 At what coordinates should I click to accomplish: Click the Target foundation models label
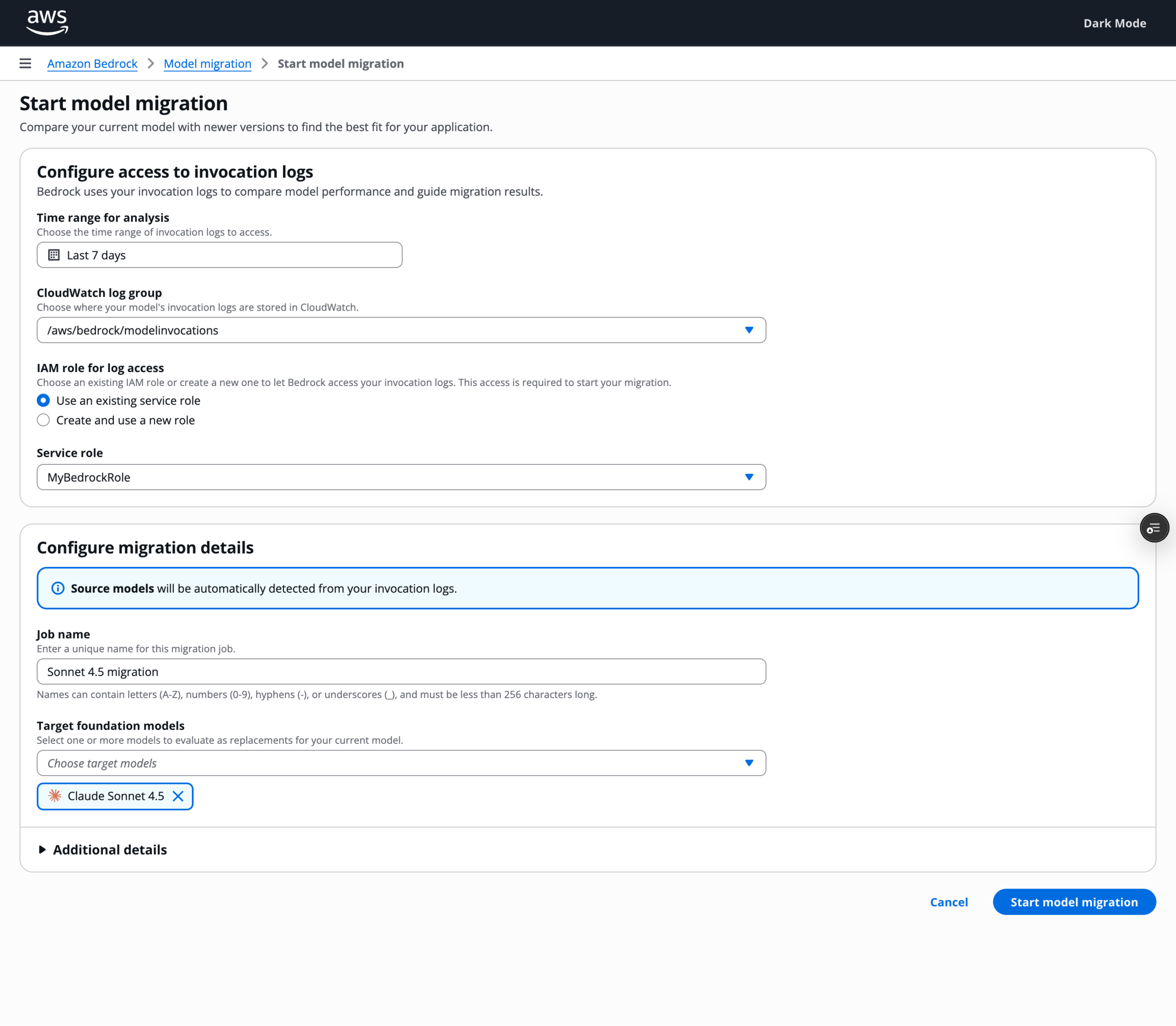pyautogui.click(x=111, y=726)
